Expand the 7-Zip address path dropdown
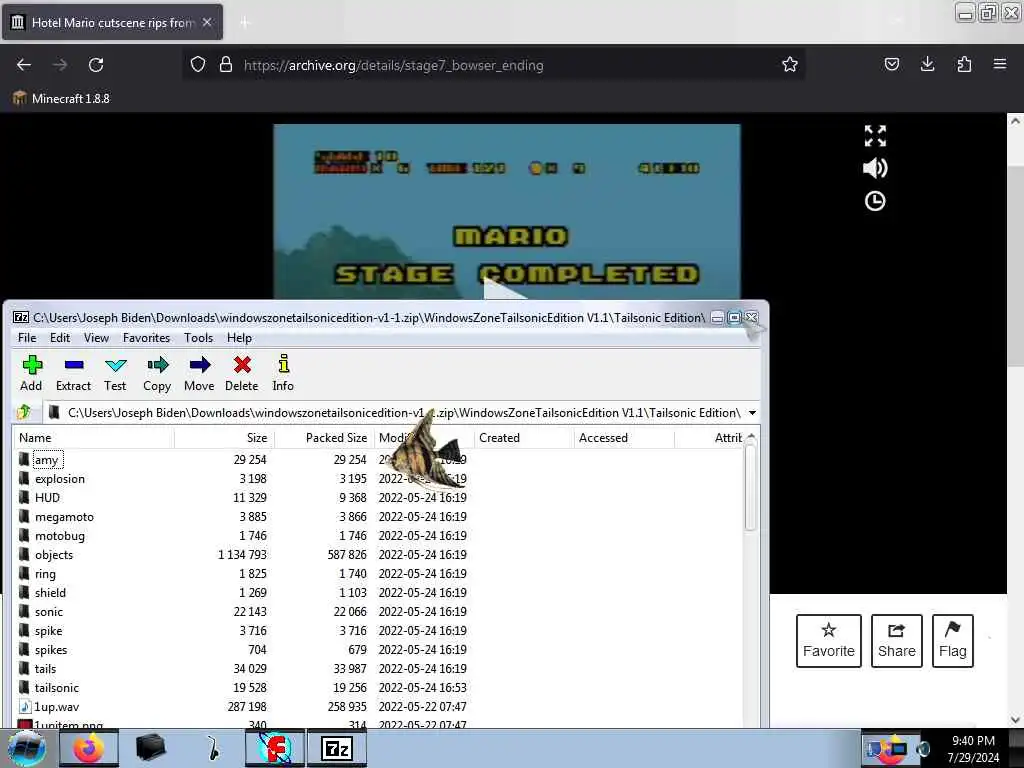 click(752, 413)
